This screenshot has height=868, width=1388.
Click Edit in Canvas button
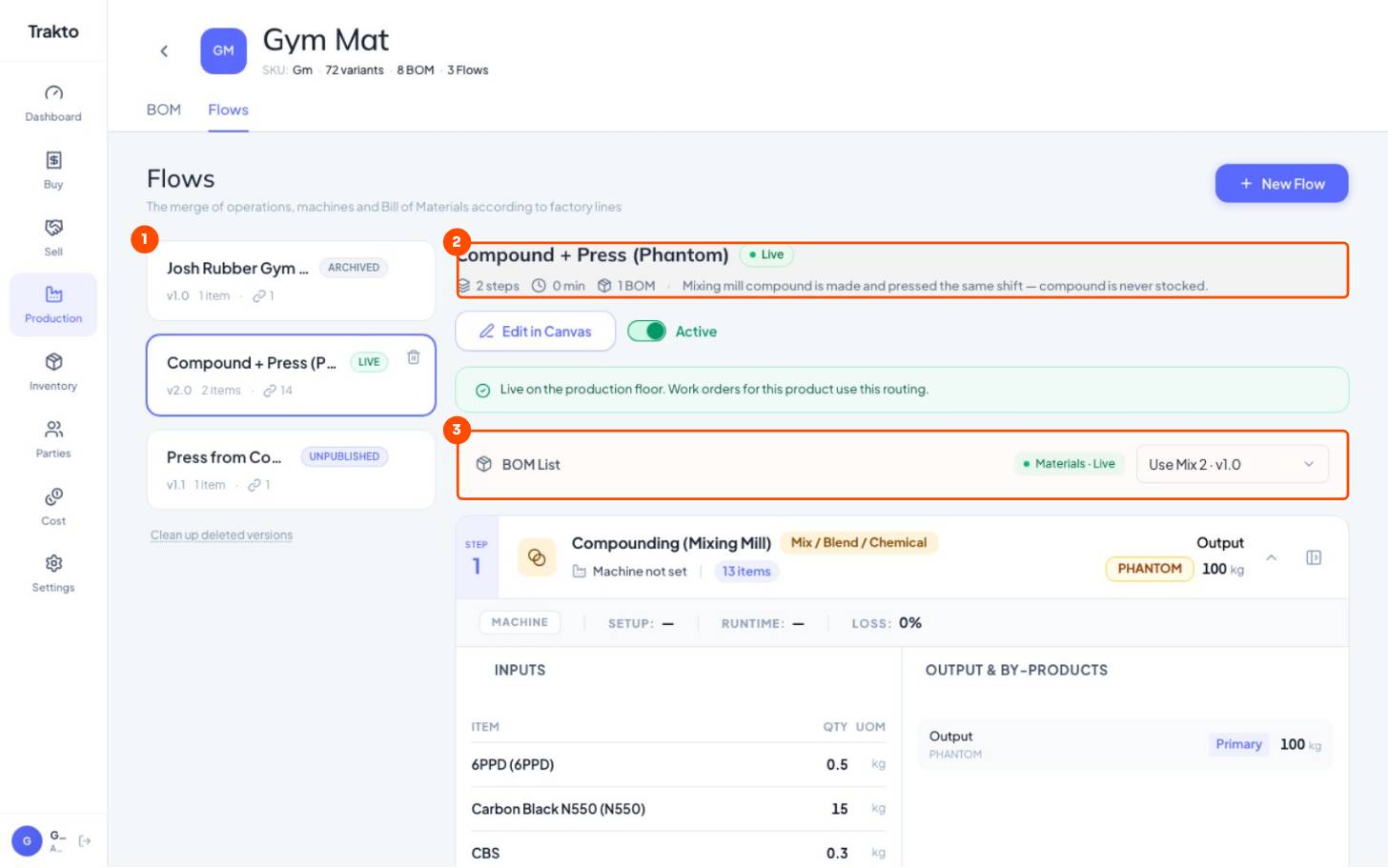pyautogui.click(x=536, y=332)
